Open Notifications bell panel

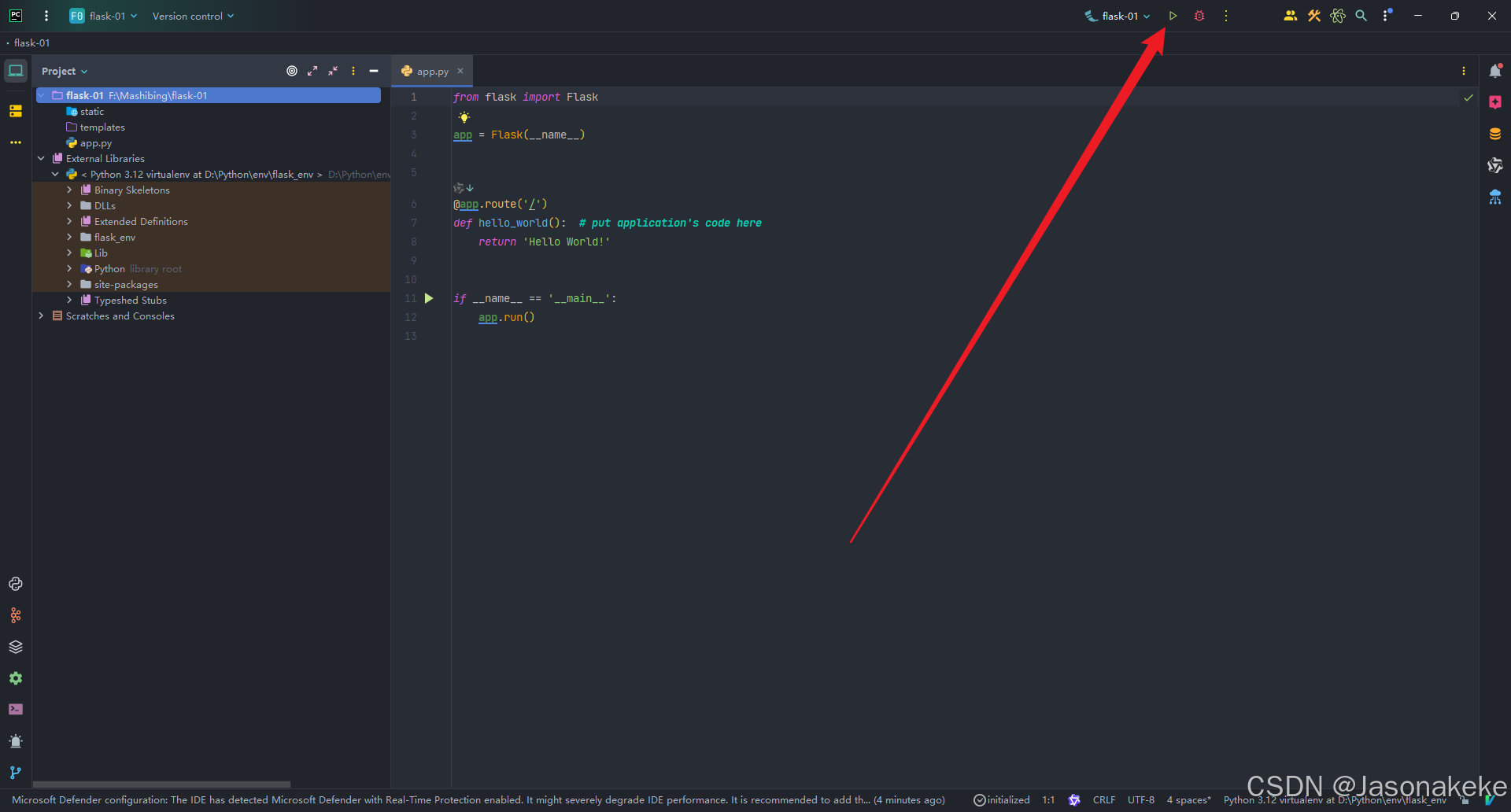click(1495, 71)
